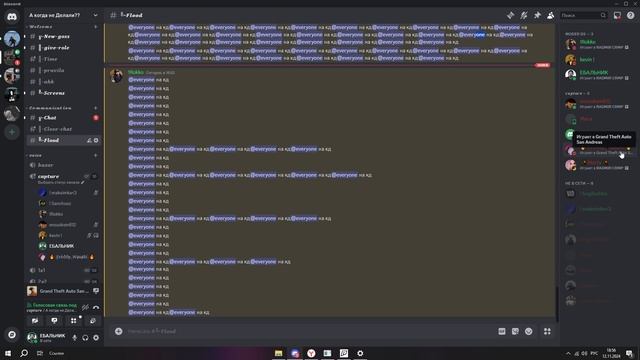640x360 pixels.
Task: Join the bazar voice channel
Action: coord(63,165)
